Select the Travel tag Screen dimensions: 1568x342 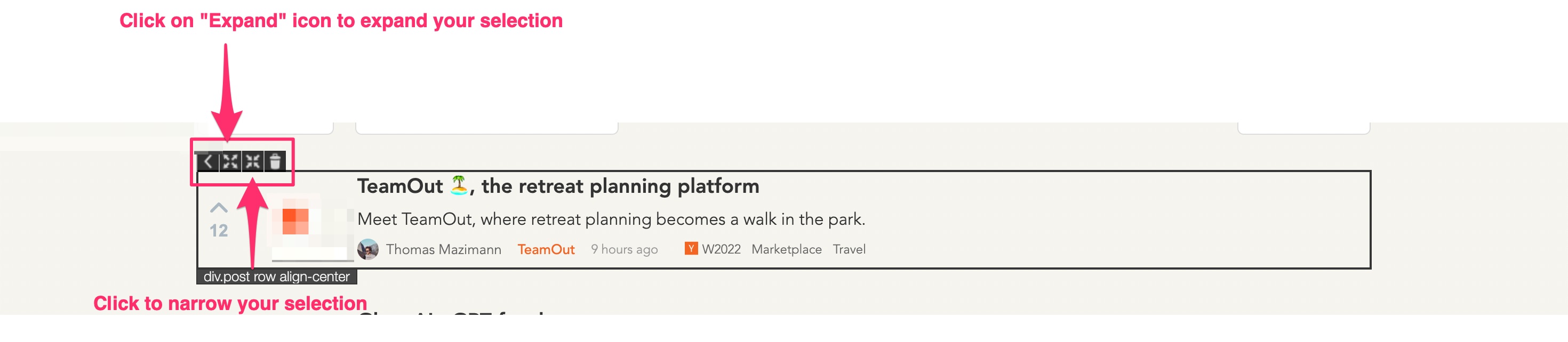tap(849, 250)
